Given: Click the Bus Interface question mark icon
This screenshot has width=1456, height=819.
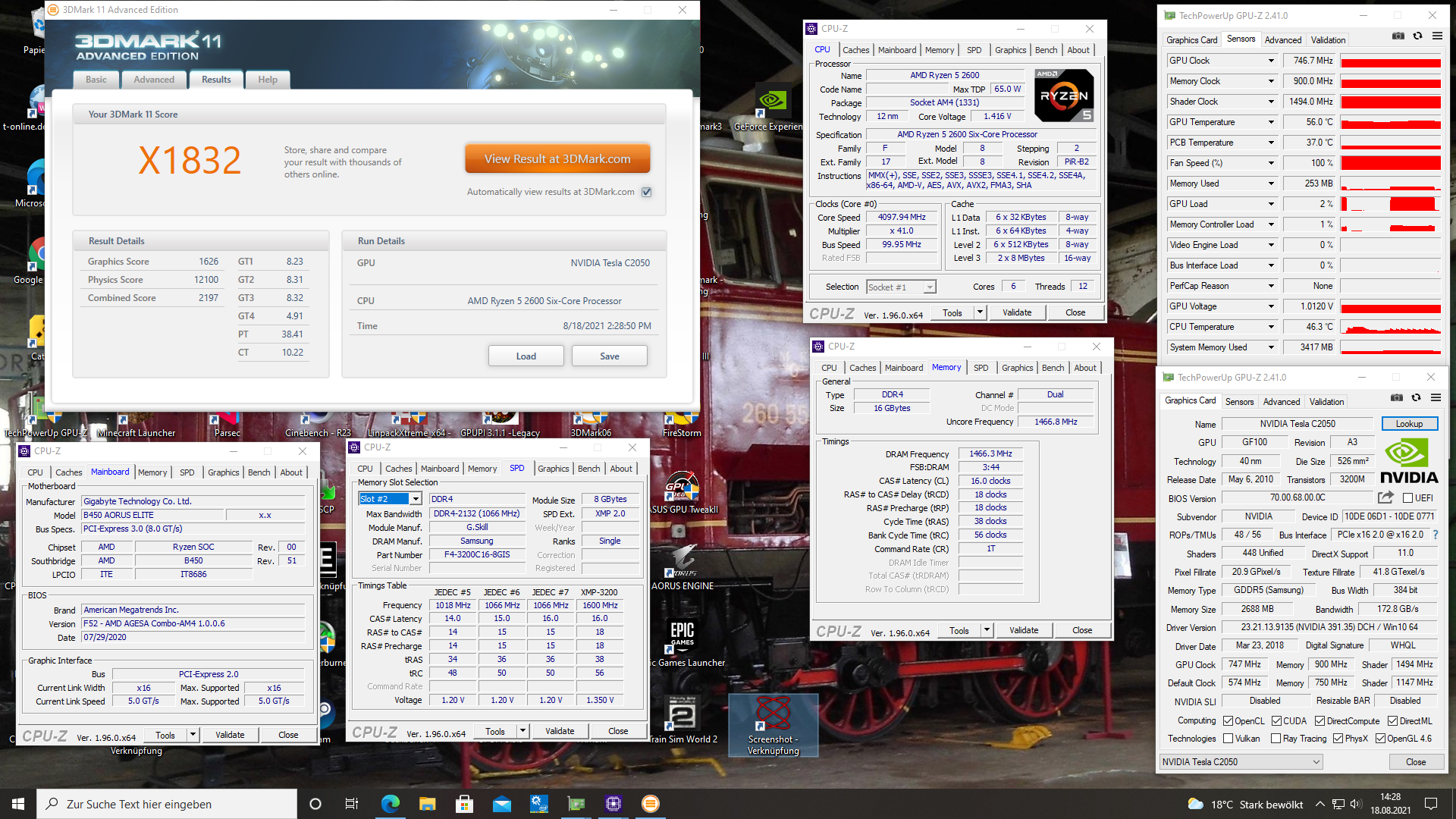Looking at the screenshot, I should 1435,535.
